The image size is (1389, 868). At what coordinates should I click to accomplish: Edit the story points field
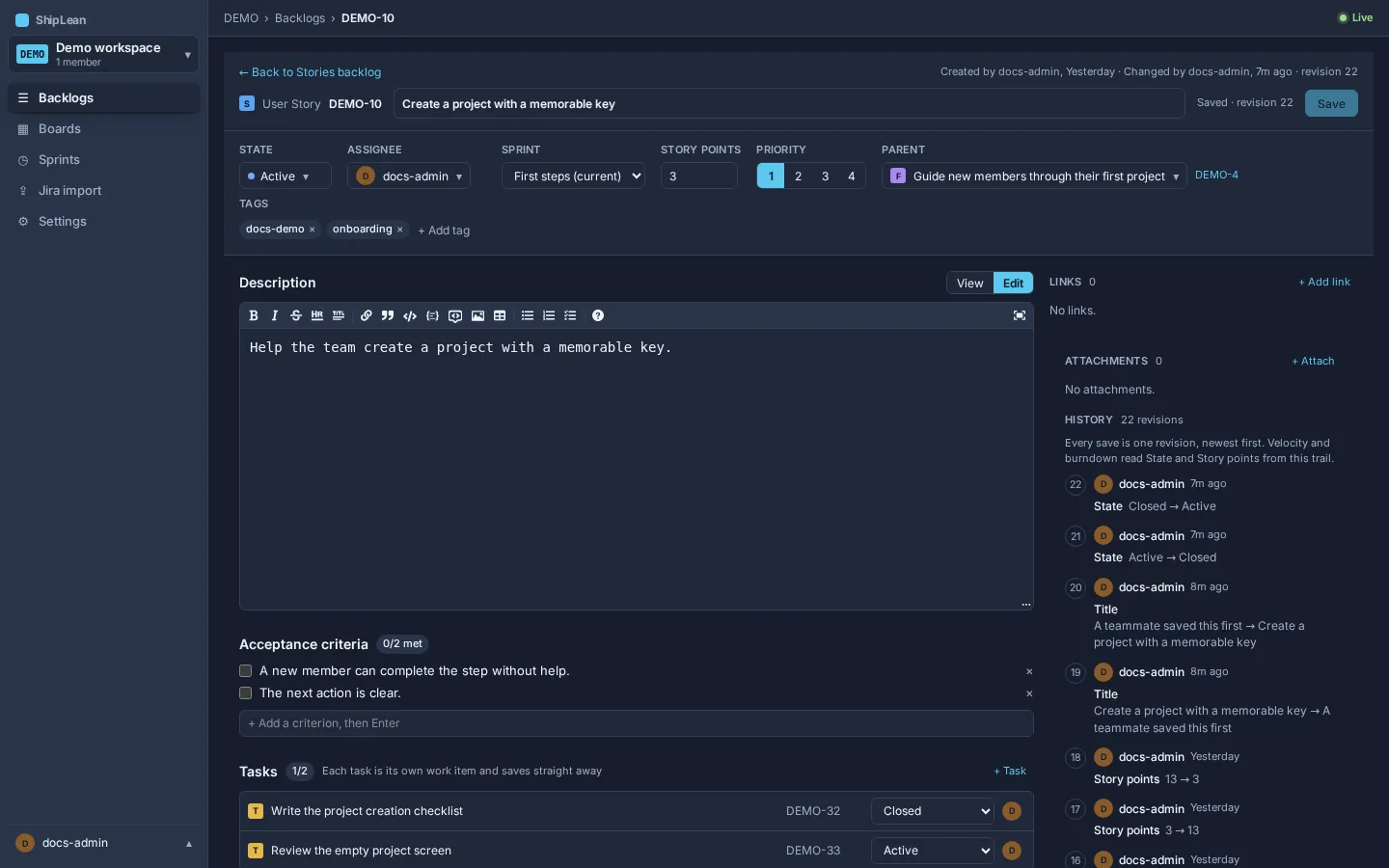pos(699,176)
